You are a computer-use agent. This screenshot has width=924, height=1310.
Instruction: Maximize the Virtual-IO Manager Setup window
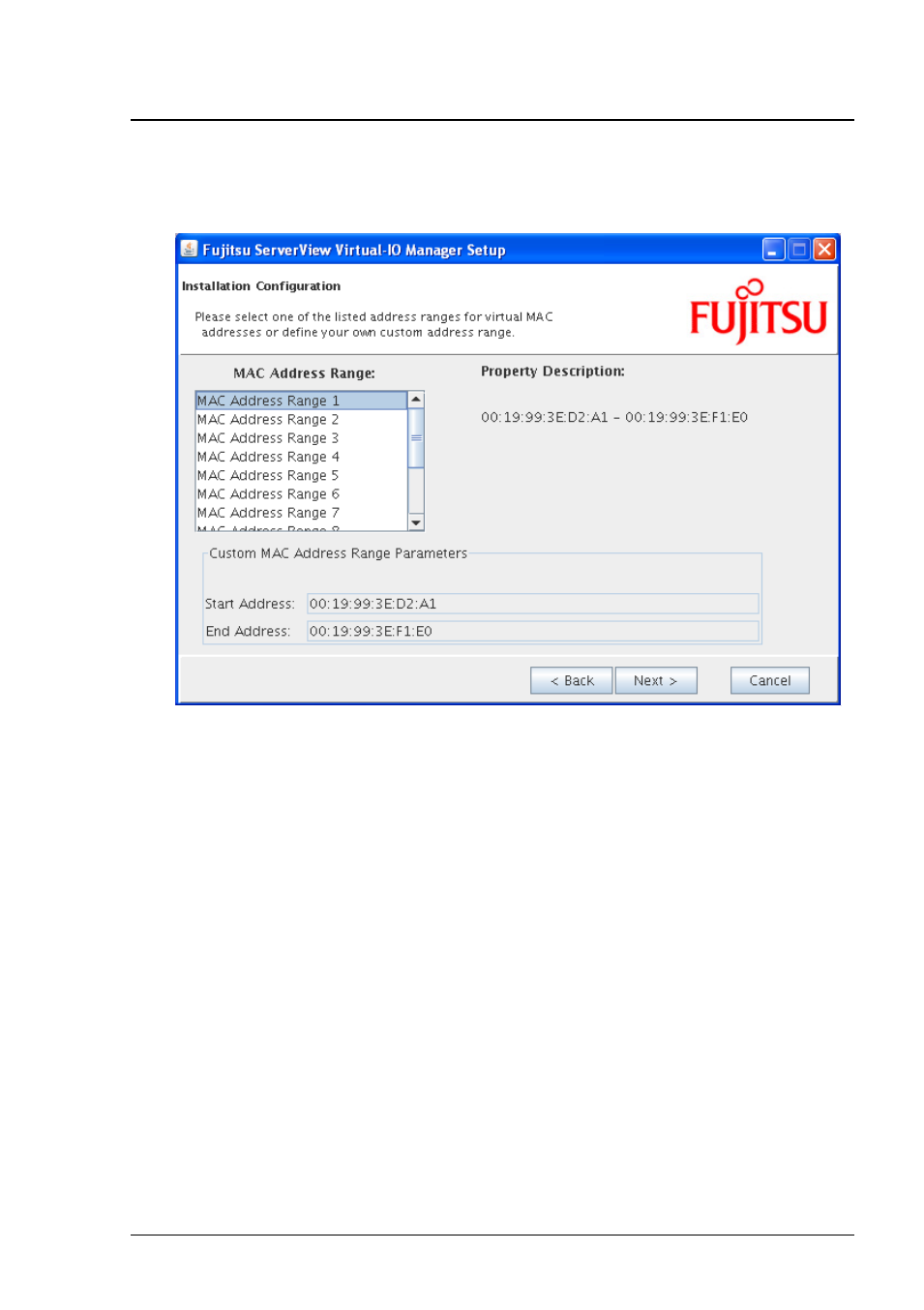799,250
